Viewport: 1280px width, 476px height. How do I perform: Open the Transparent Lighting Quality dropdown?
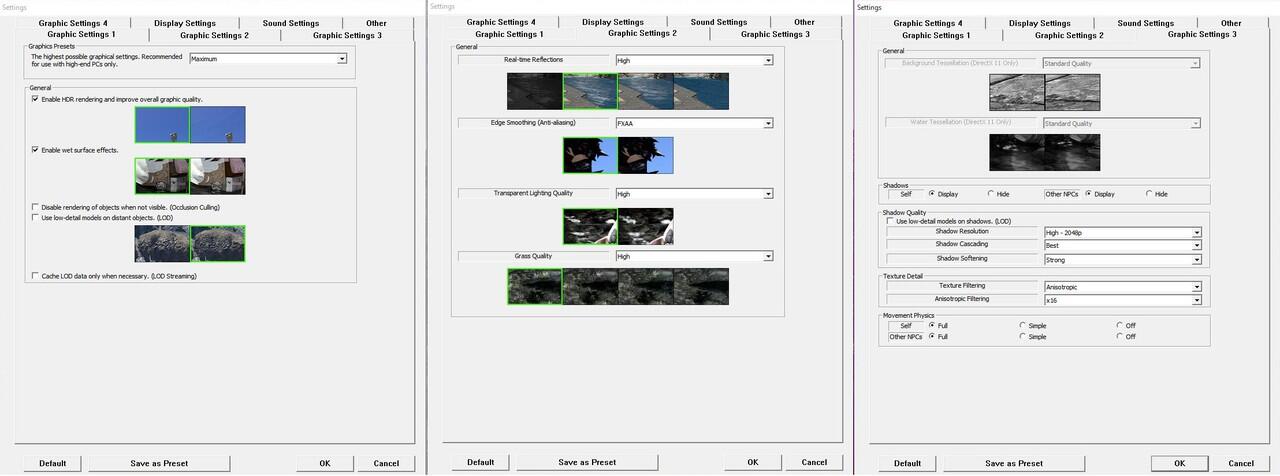click(x=694, y=194)
